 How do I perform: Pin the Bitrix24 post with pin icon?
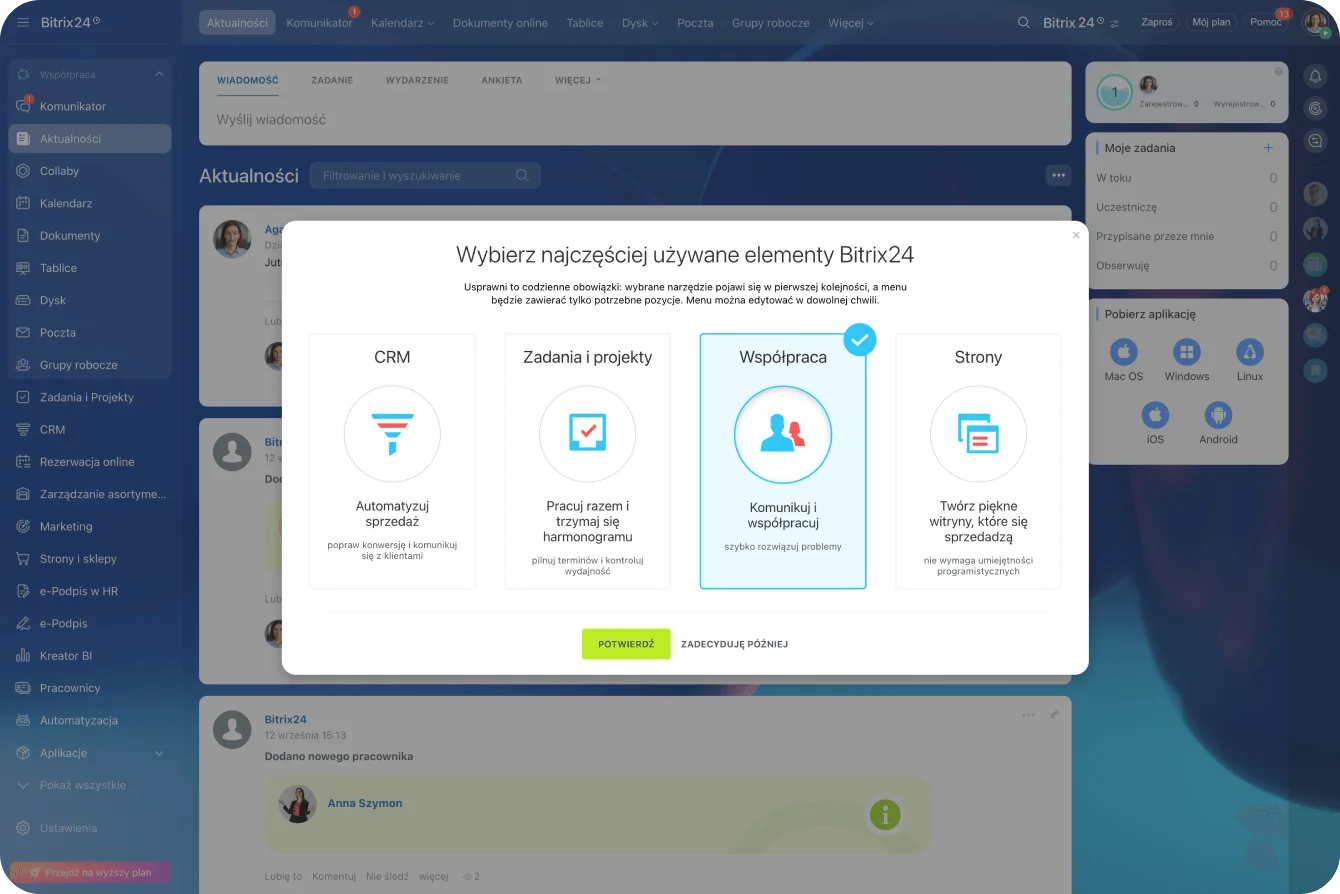(x=1053, y=715)
